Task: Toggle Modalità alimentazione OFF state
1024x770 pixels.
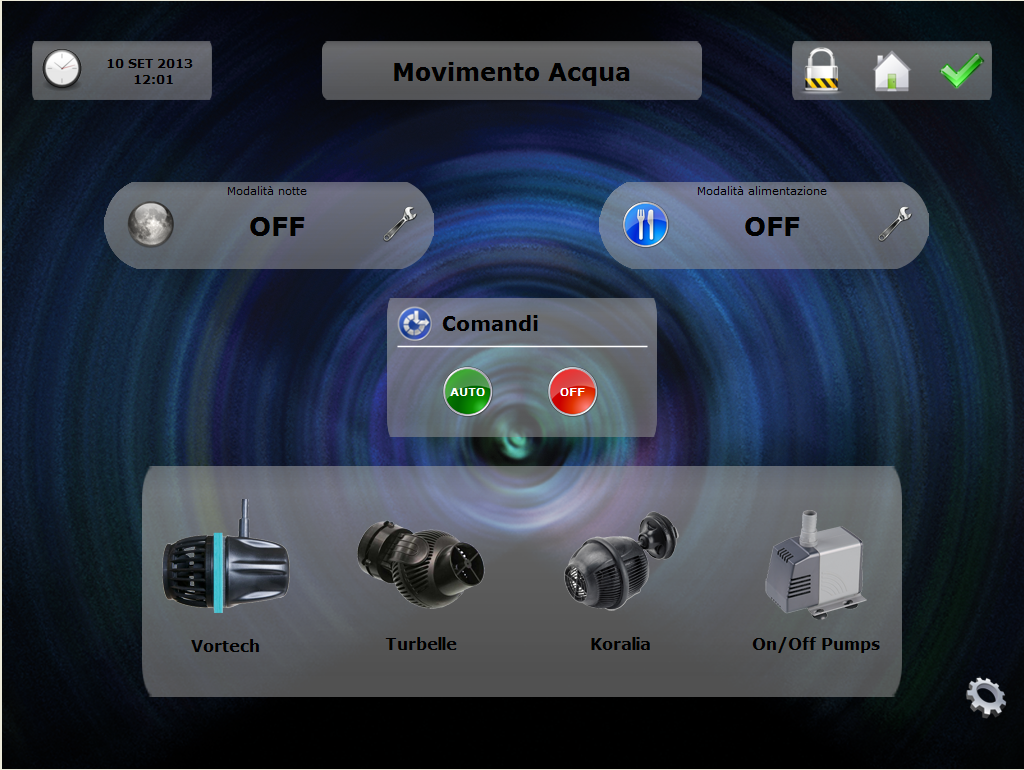Action: pos(772,227)
